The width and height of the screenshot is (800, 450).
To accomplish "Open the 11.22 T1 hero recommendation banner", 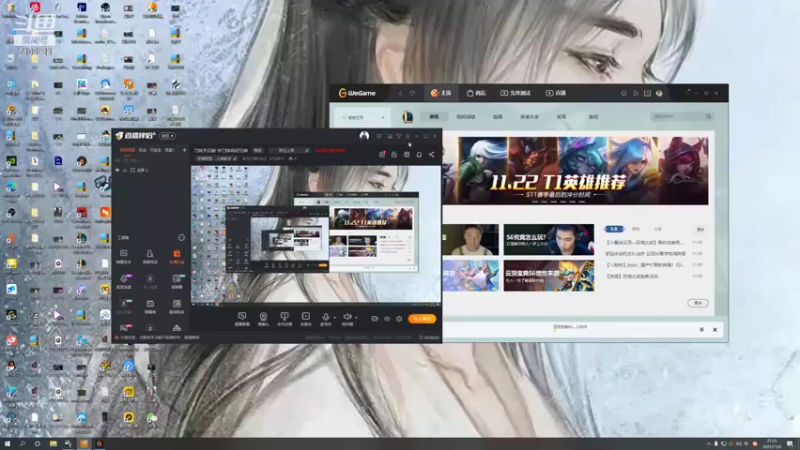I will point(575,171).
